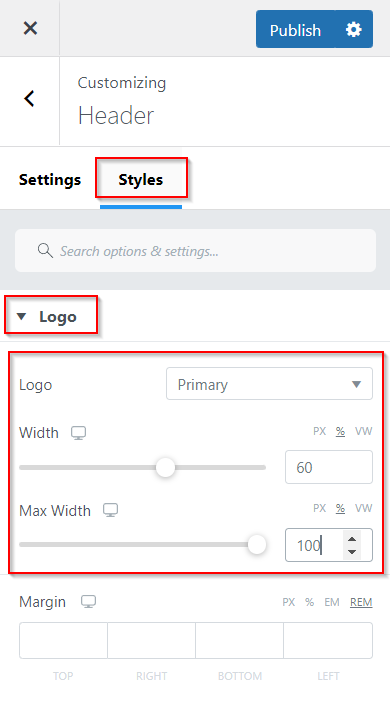The width and height of the screenshot is (390, 713).
Task: Select REM unit for Margin
Action: pyautogui.click(x=361, y=602)
